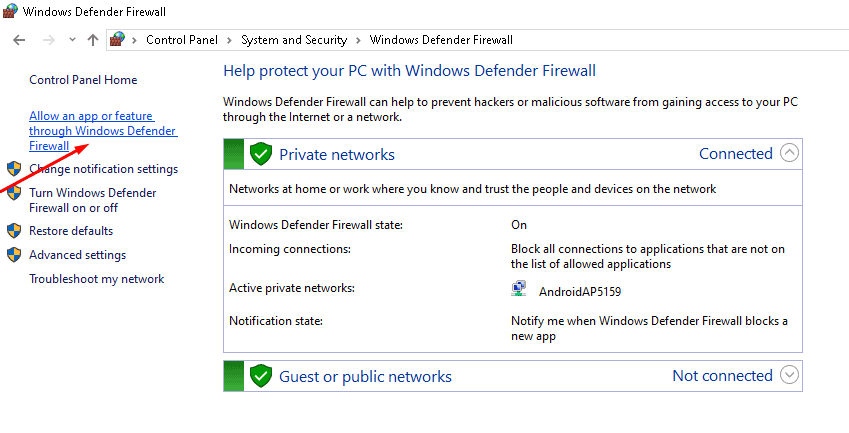This screenshot has width=849, height=433.
Task: Click the back navigation arrow
Action: pos(19,40)
